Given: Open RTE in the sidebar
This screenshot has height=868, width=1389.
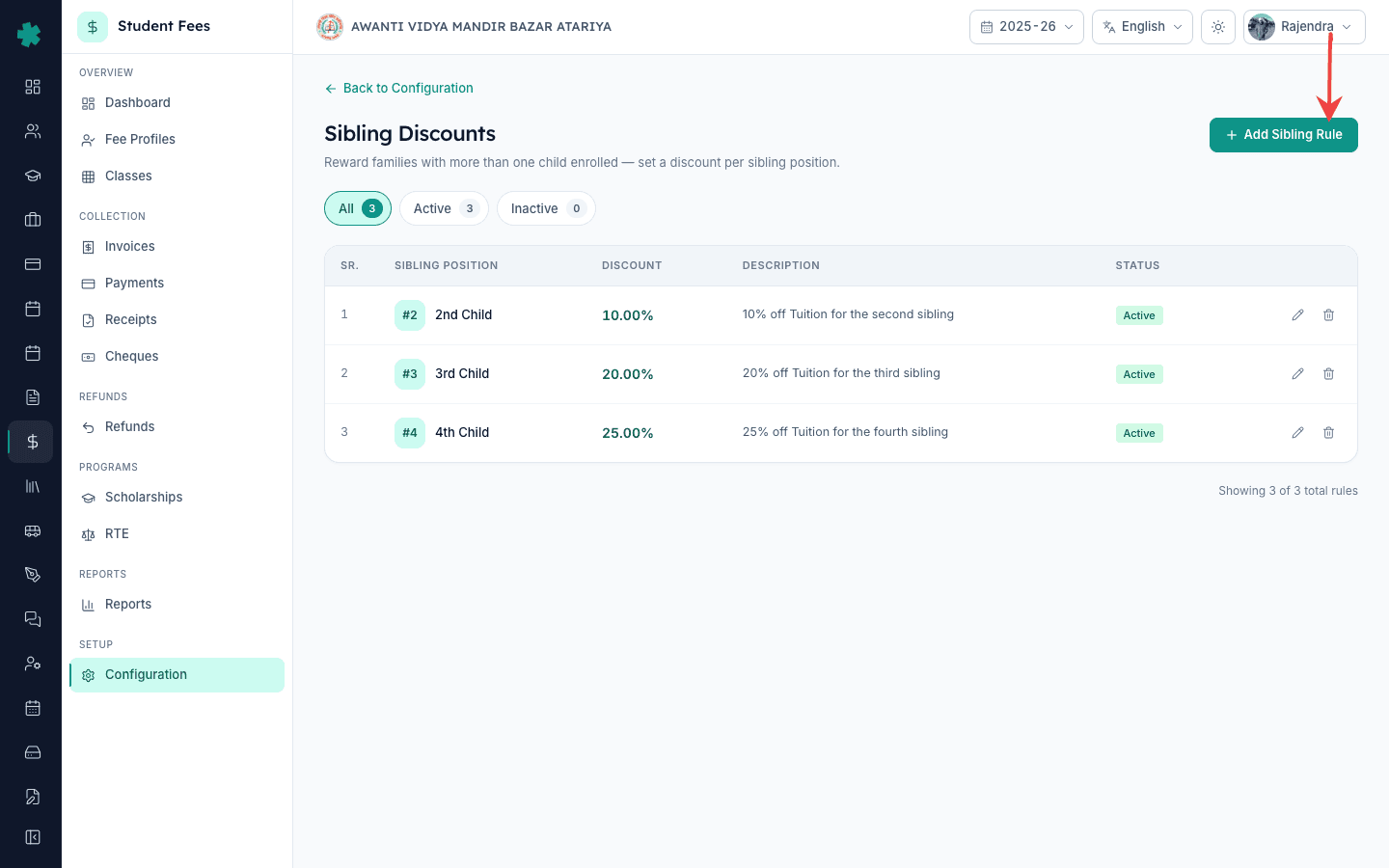Looking at the screenshot, I should 177,534.
